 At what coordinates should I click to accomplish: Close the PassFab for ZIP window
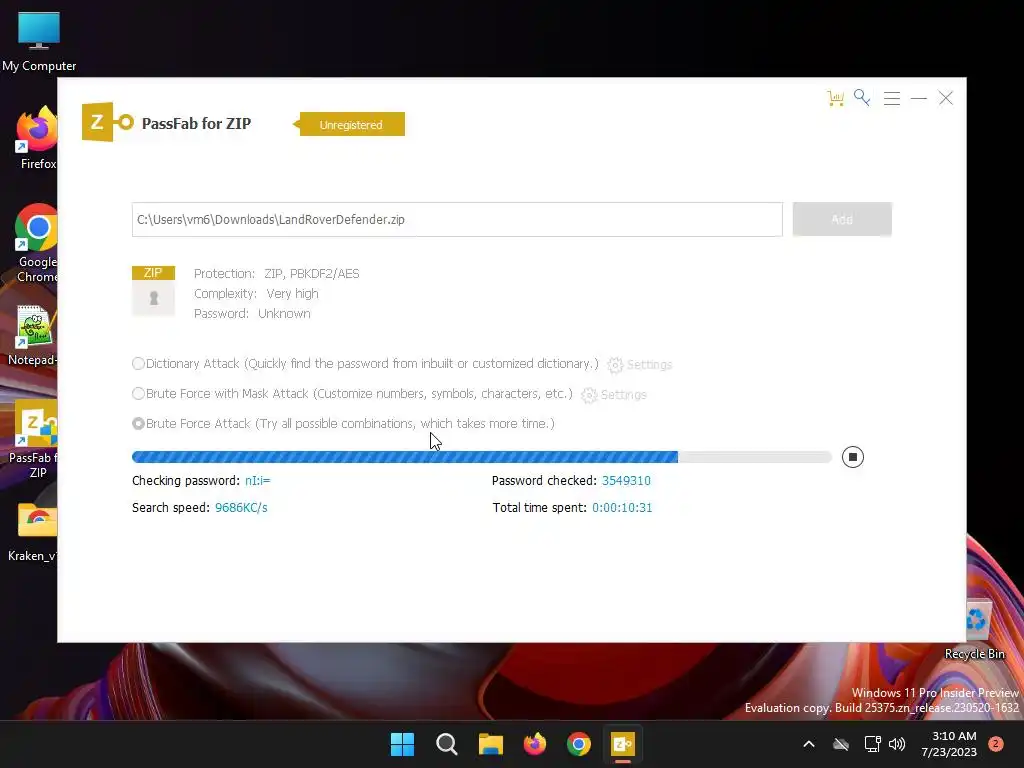946,98
